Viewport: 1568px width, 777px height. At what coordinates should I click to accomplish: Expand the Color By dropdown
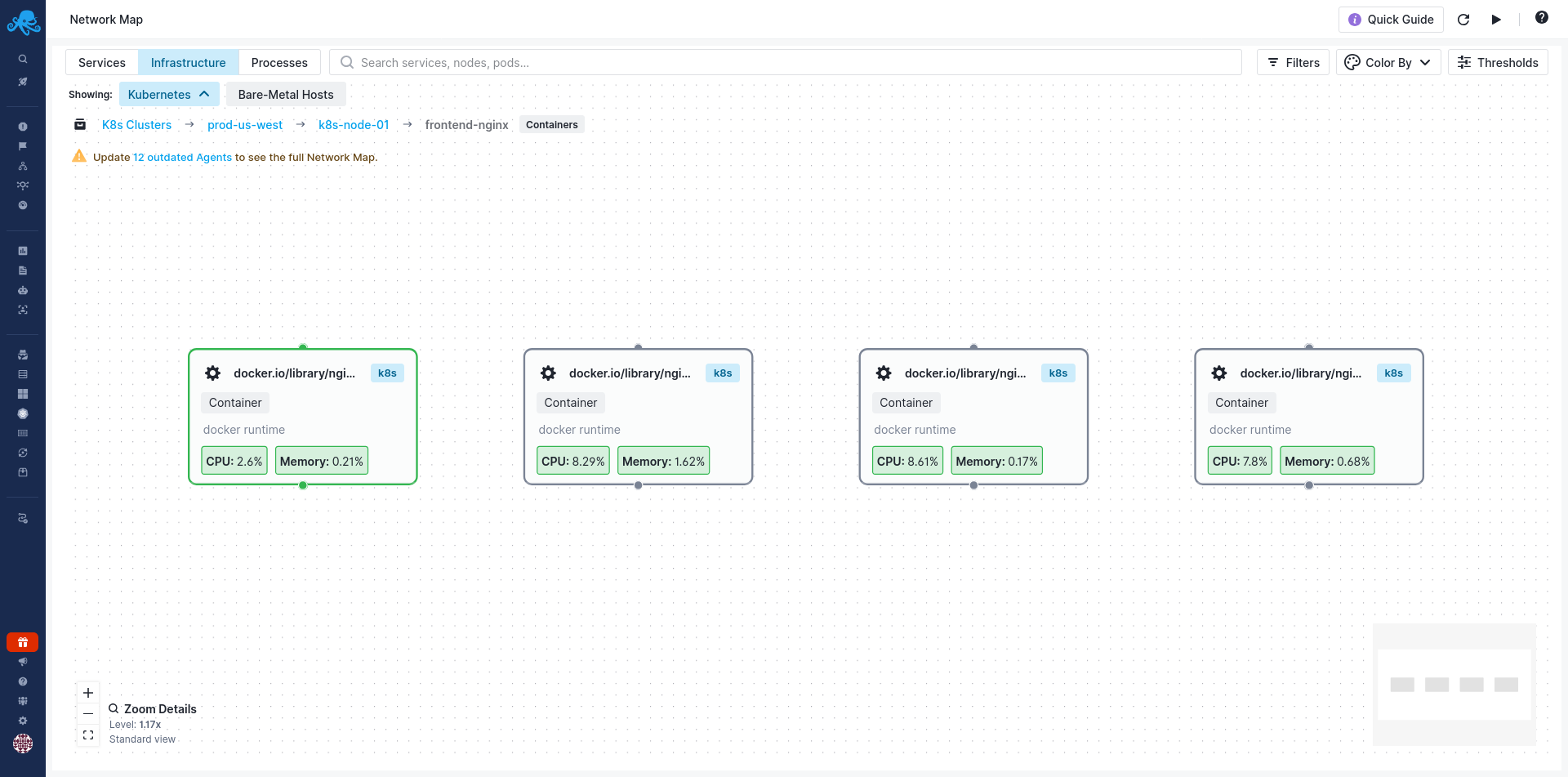(1388, 63)
